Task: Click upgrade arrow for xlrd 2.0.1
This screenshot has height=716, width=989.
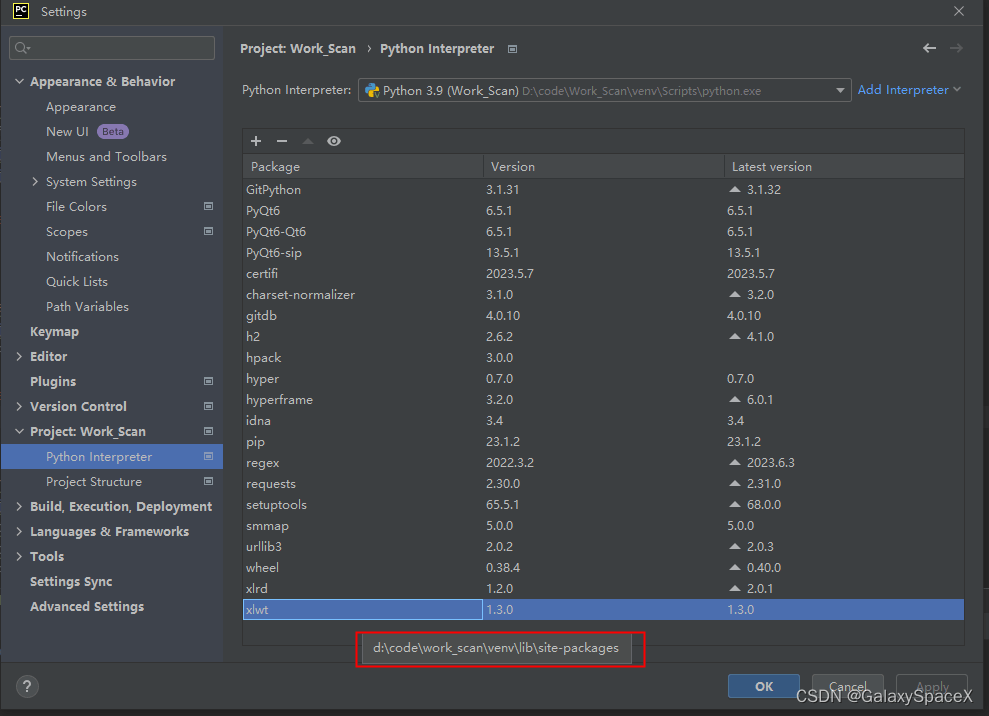Action: tap(735, 589)
